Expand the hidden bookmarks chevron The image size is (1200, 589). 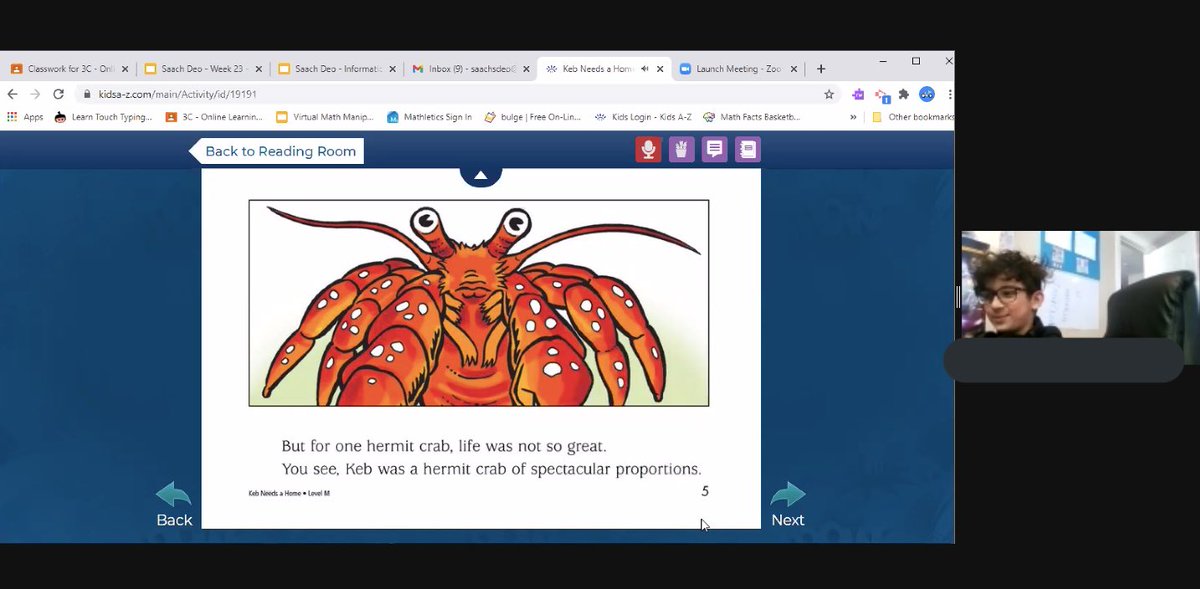853,117
